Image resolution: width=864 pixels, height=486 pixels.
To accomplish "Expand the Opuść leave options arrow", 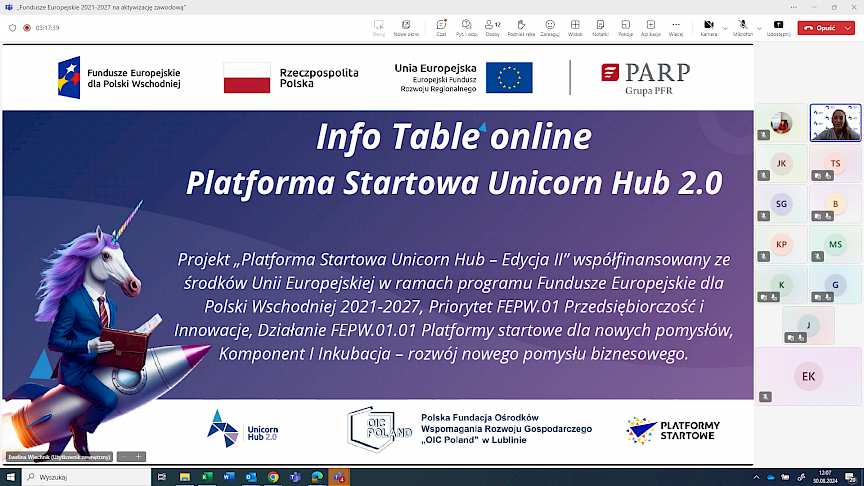I will click(848, 28).
